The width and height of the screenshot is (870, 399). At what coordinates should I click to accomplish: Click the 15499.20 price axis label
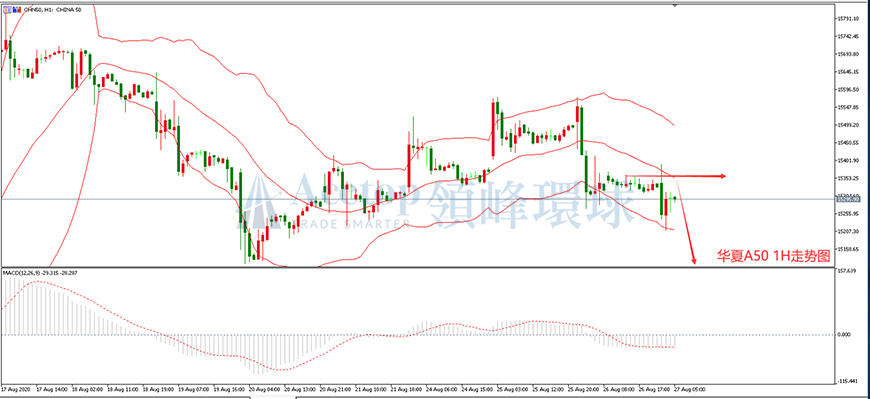(x=847, y=125)
